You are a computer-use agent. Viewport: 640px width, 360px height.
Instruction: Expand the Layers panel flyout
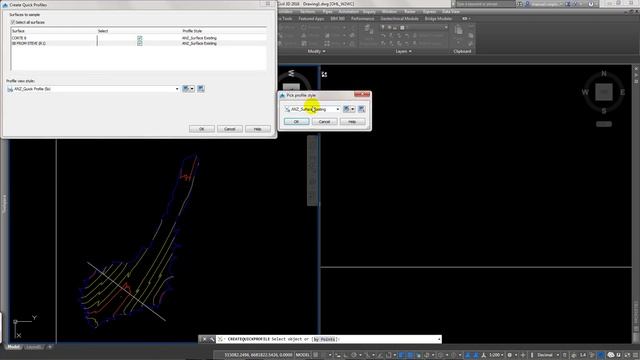tap(403, 51)
